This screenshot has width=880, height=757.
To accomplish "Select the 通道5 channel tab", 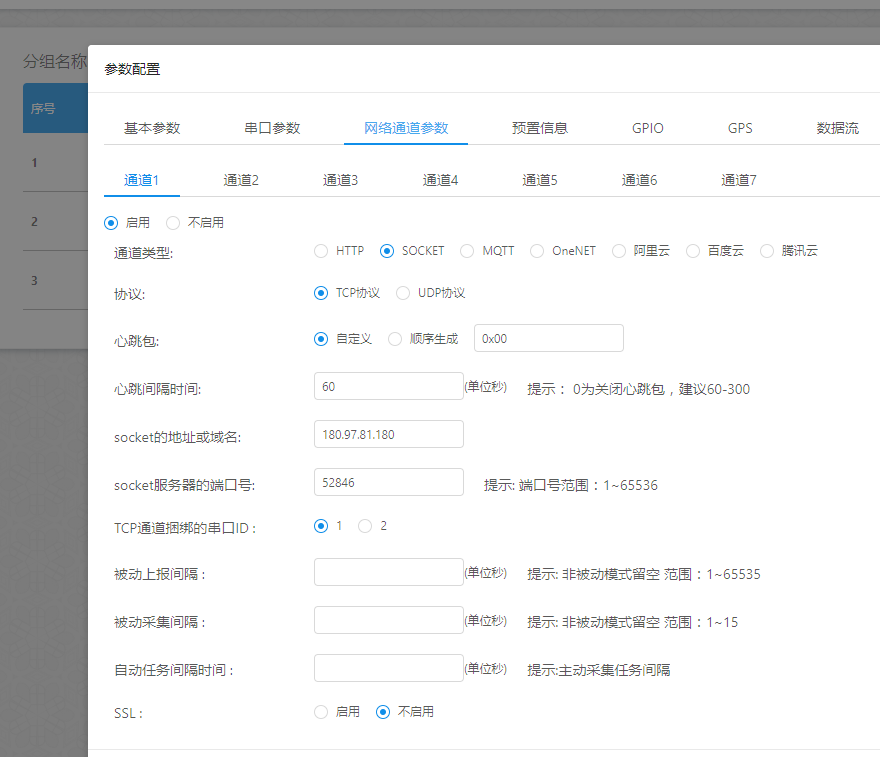I will pyautogui.click(x=540, y=180).
